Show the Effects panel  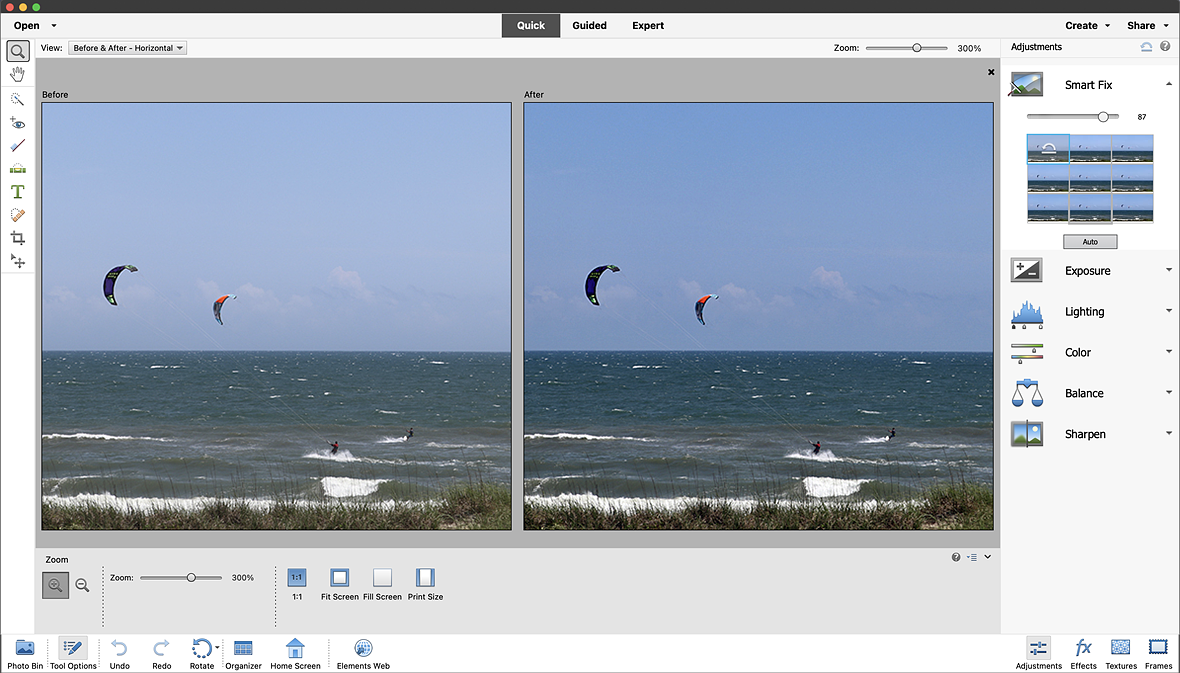tap(1083, 653)
